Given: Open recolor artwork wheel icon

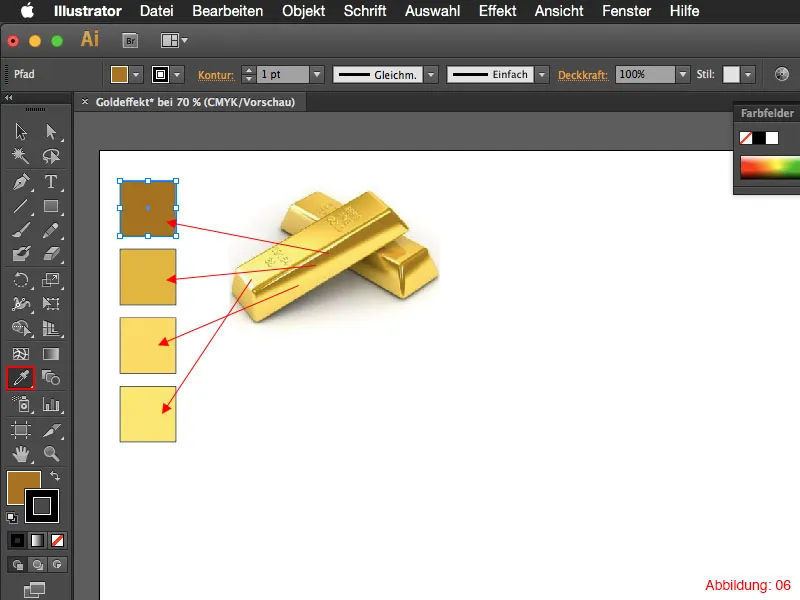Looking at the screenshot, I should 781,74.
